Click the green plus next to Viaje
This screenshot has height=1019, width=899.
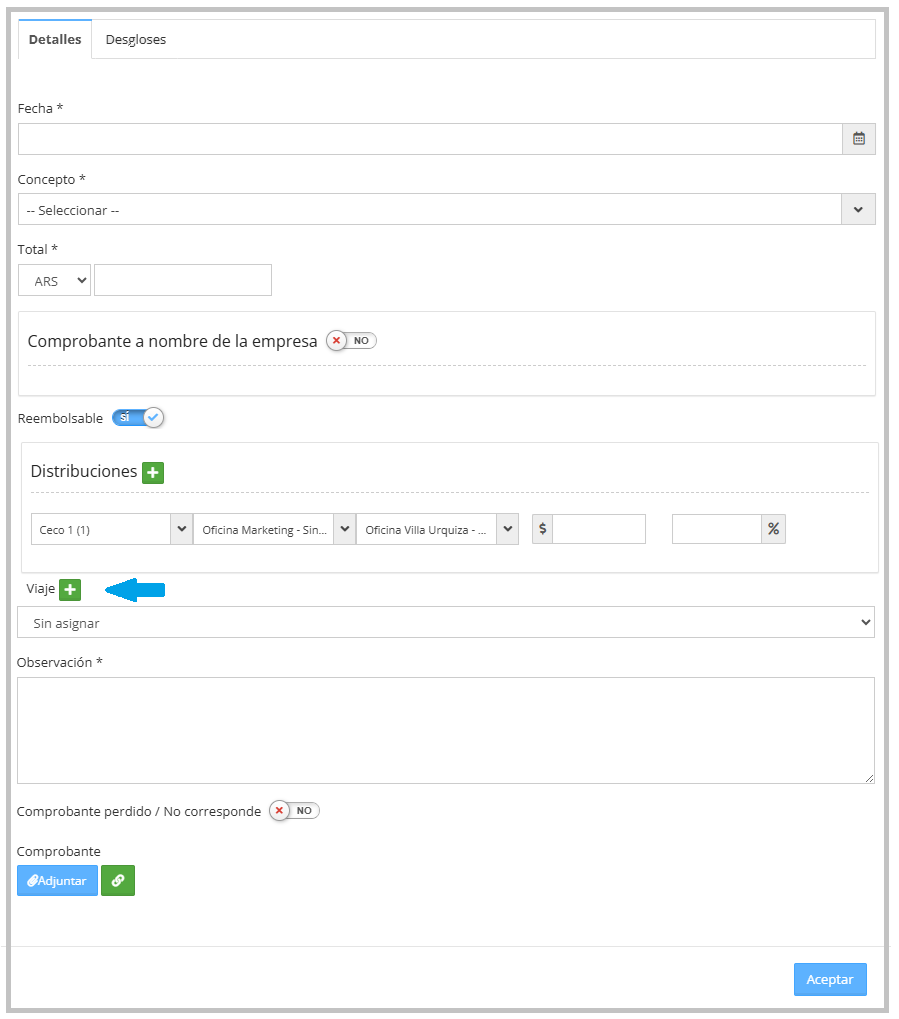tap(70, 590)
